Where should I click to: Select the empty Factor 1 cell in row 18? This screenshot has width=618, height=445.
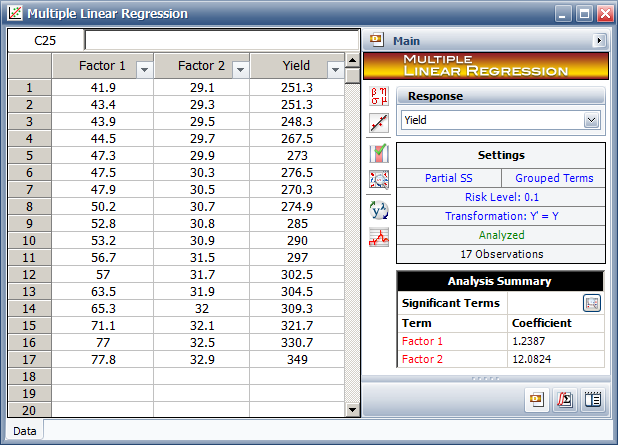[103, 376]
